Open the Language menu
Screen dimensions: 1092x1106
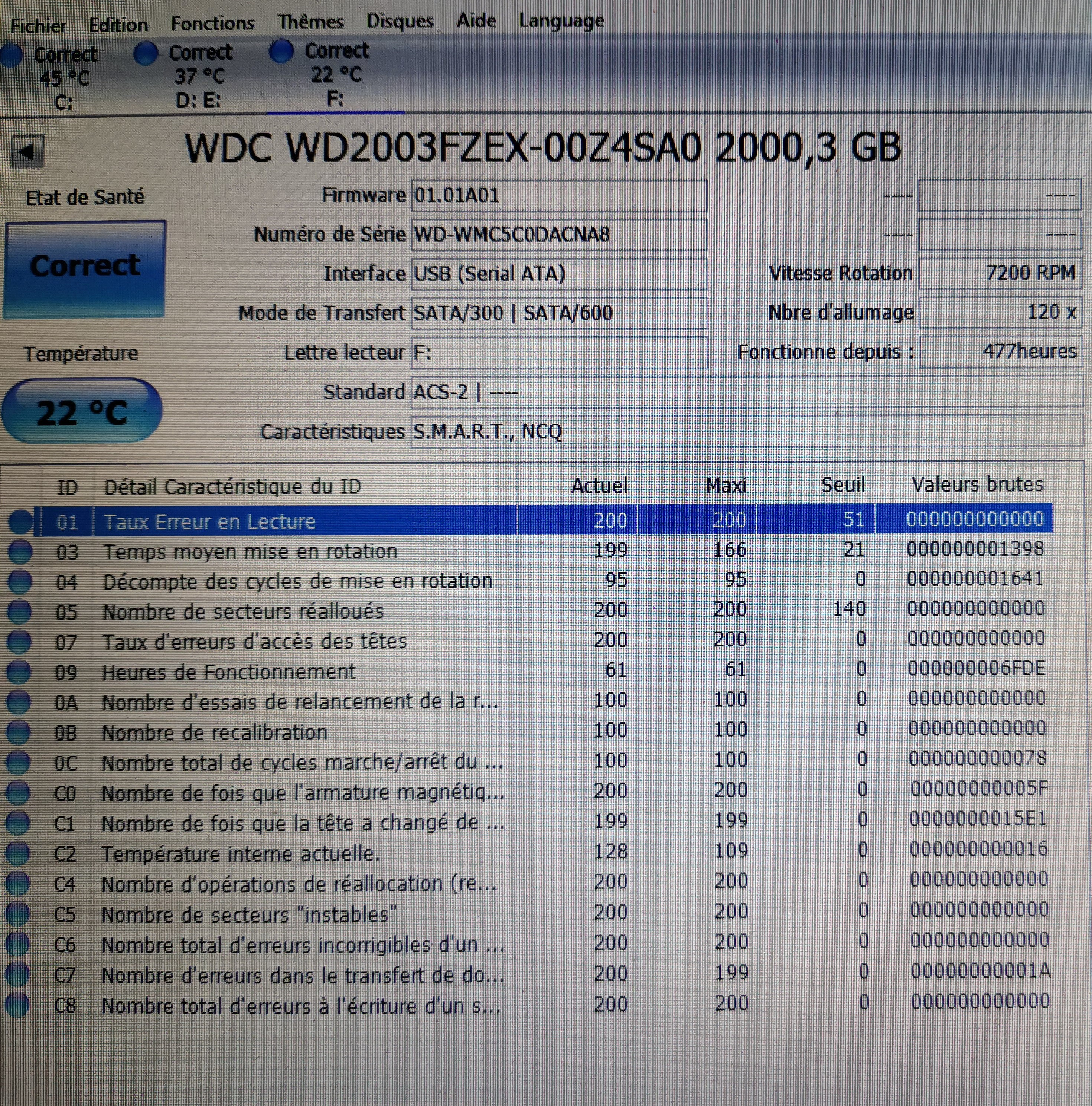coord(561,21)
